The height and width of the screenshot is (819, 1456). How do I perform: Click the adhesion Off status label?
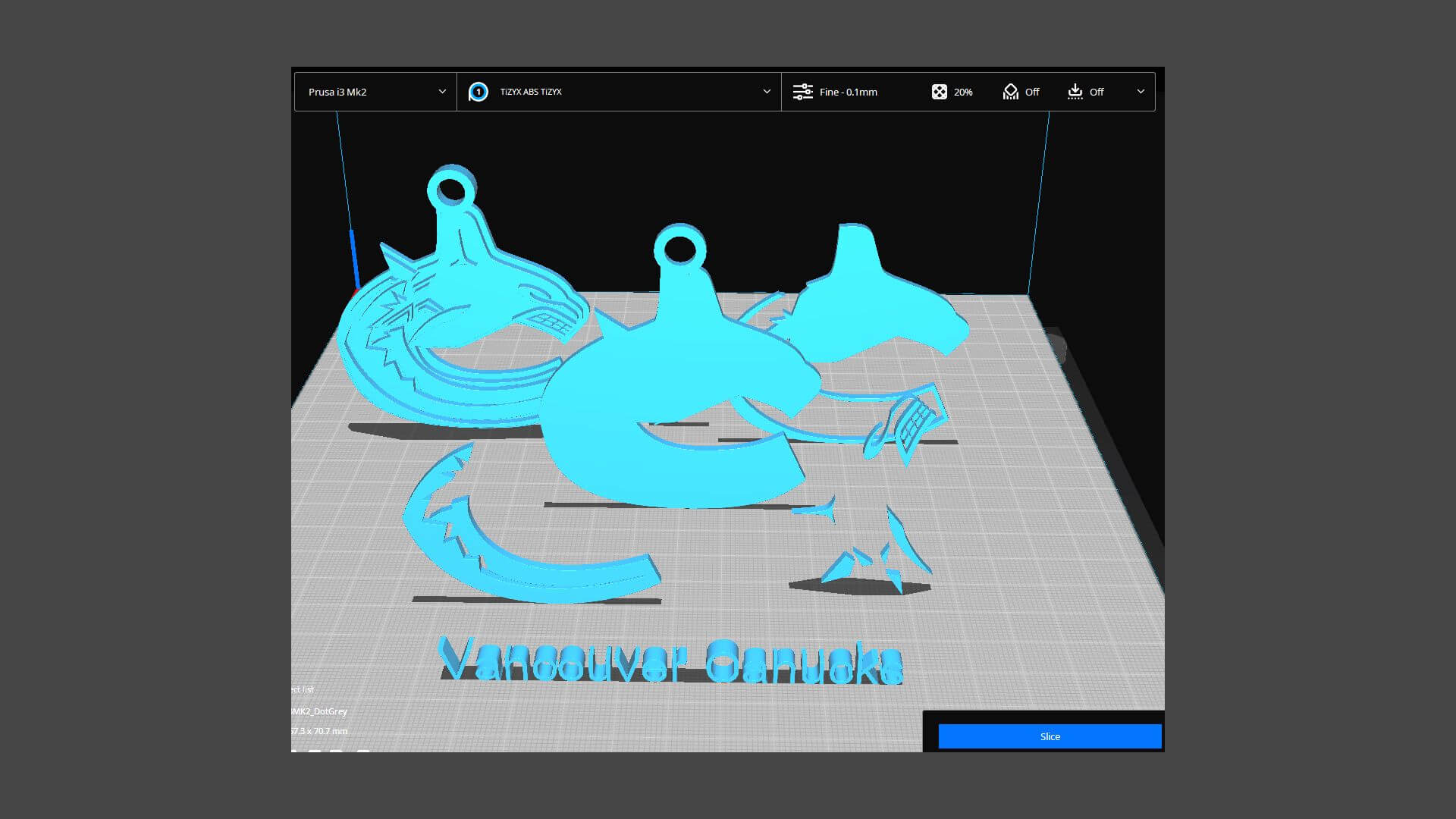tap(1097, 92)
